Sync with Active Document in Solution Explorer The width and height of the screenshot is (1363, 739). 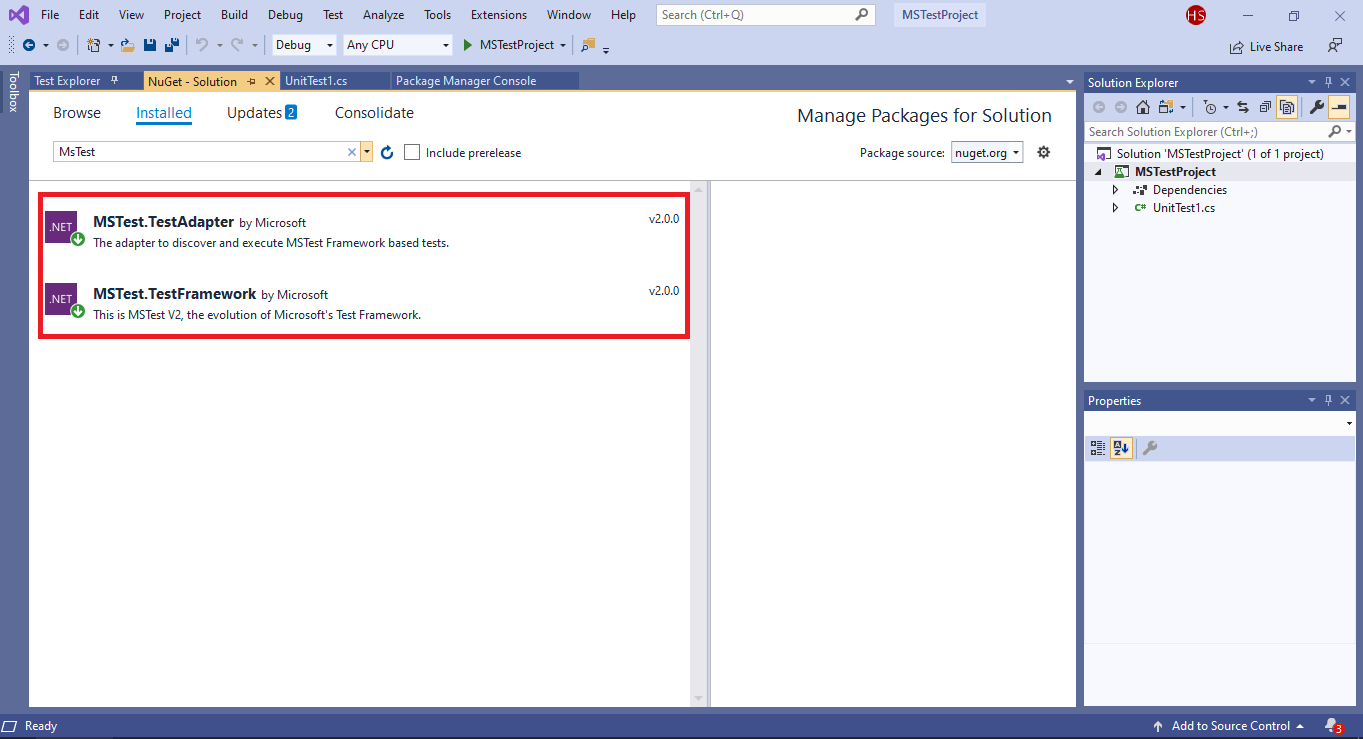coord(1243,107)
